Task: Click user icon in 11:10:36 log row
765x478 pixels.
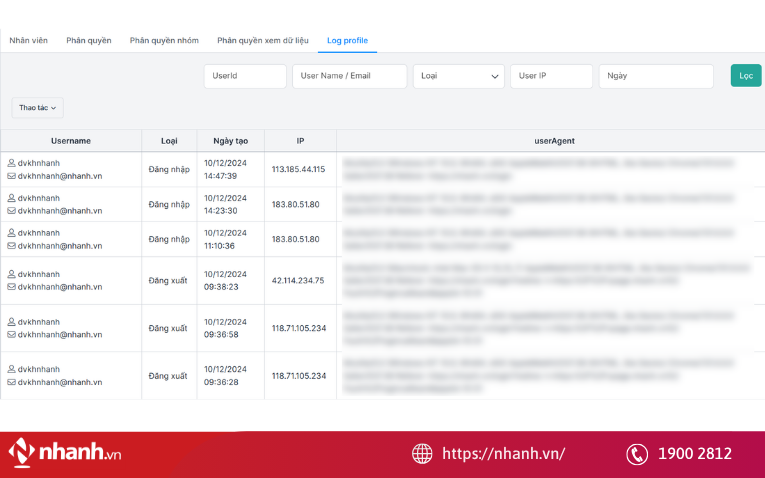Action: click(x=11, y=233)
